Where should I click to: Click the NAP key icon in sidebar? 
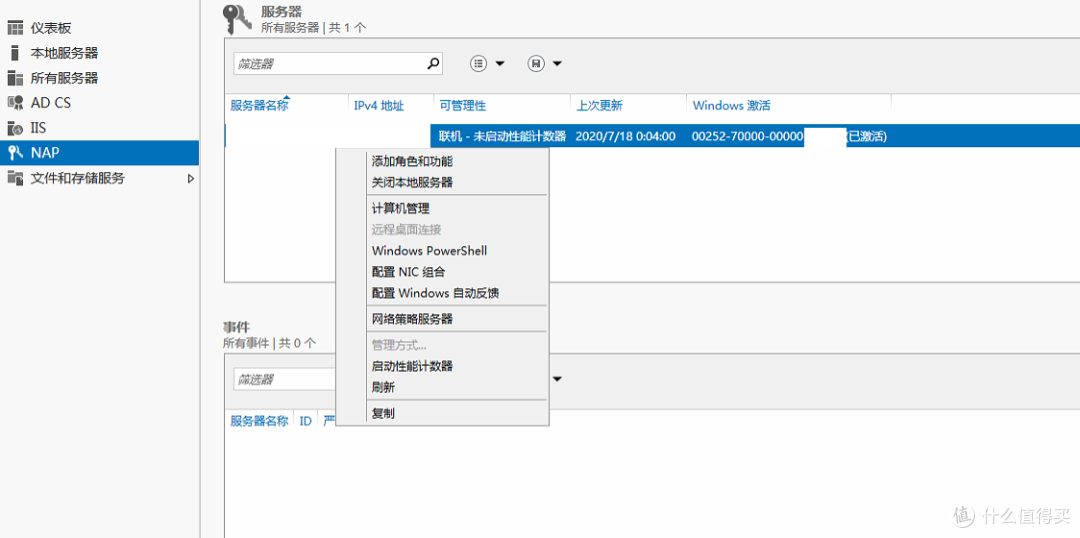click(x=15, y=153)
